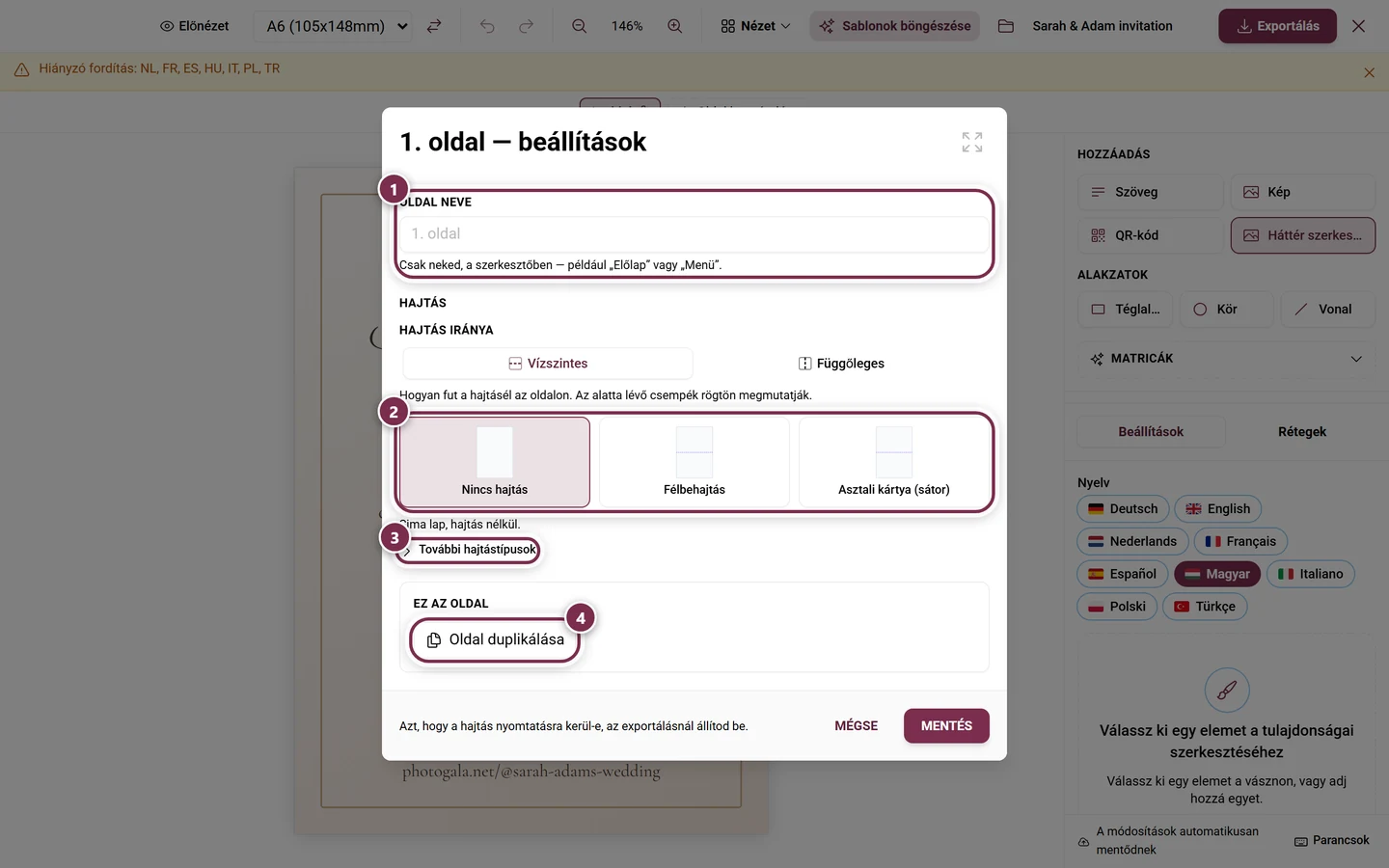The image size is (1389, 868).
Task: Choose the Félbehajtás fold tile
Action: pos(694,462)
